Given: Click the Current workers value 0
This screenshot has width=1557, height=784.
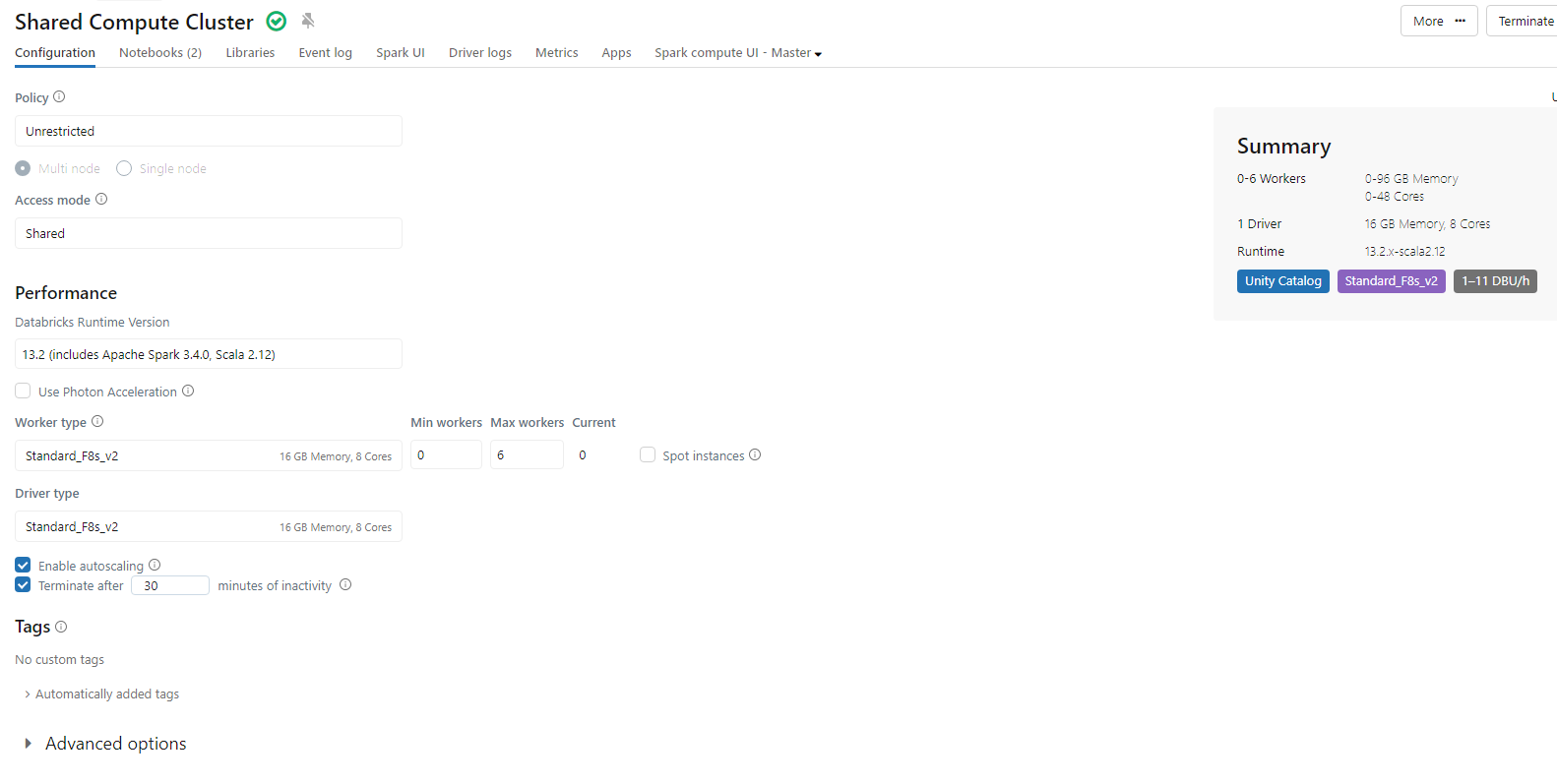Looking at the screenshot, I should pyautogui.click(x=583, y=455).
